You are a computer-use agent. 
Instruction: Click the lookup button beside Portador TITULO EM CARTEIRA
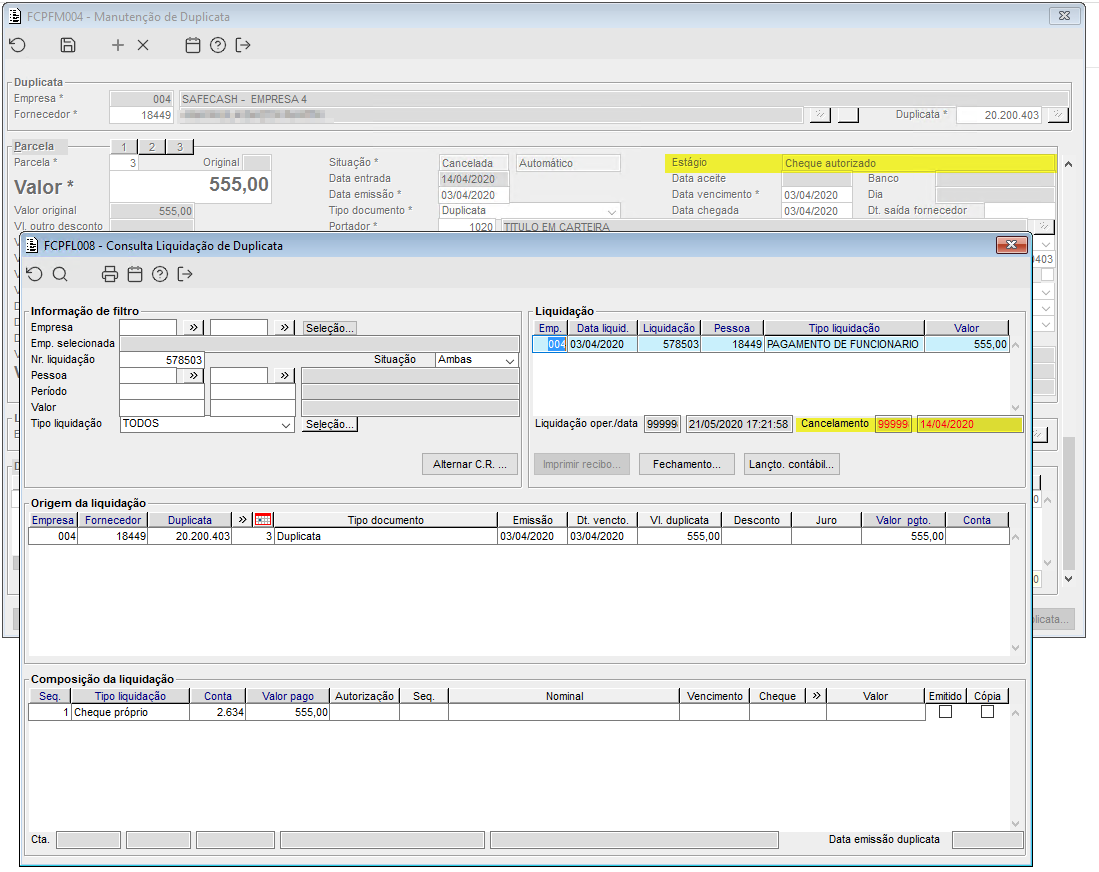click(1044, 226)
